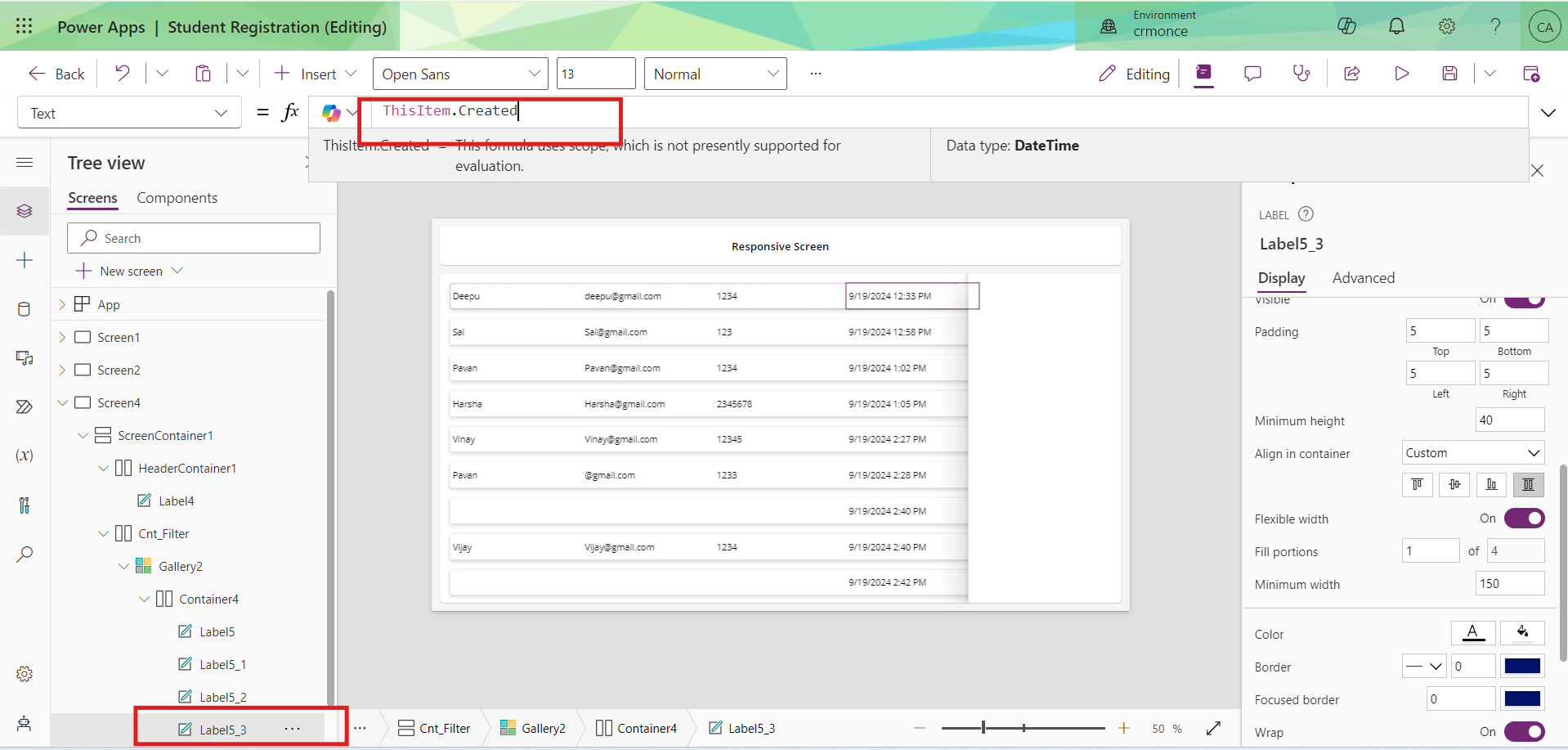
Task: Open the Copilot icon in header
Action: (1346, 26)
